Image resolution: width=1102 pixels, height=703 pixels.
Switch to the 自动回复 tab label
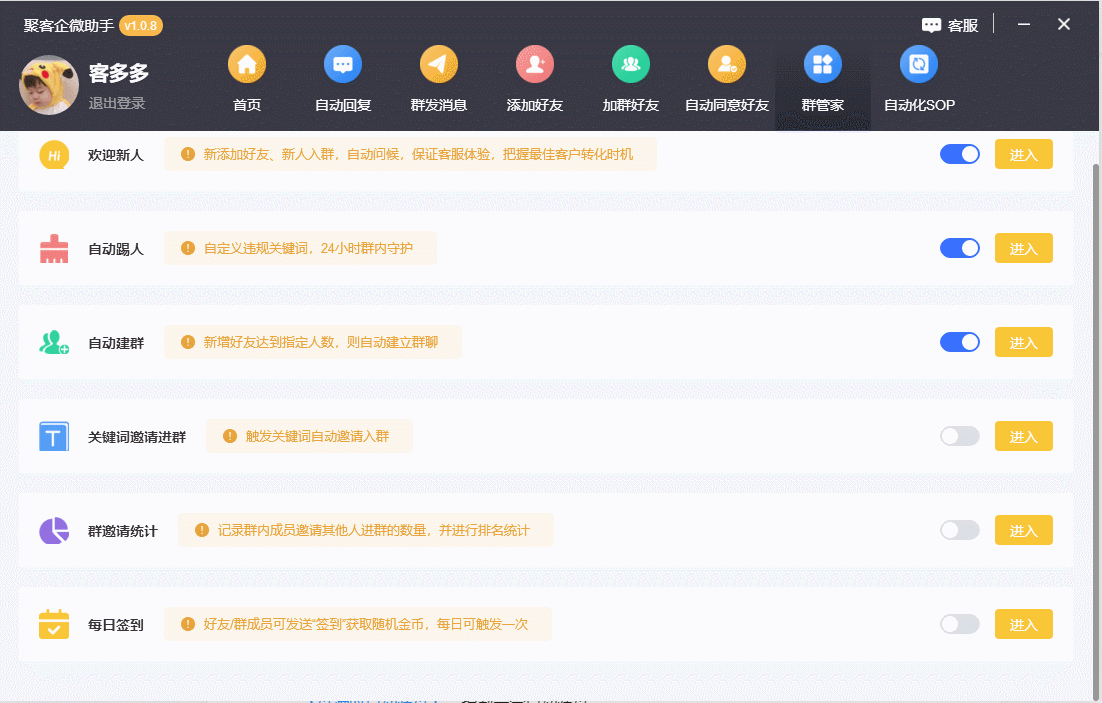(343, 105)
